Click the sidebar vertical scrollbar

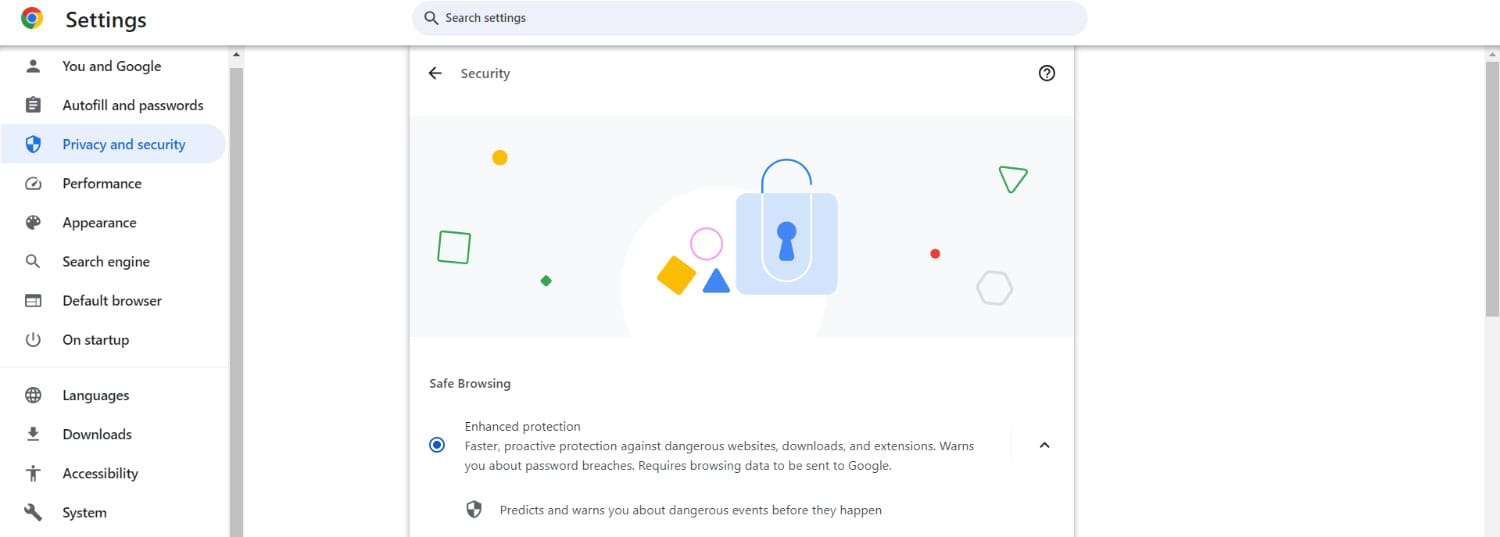(236, 300)
